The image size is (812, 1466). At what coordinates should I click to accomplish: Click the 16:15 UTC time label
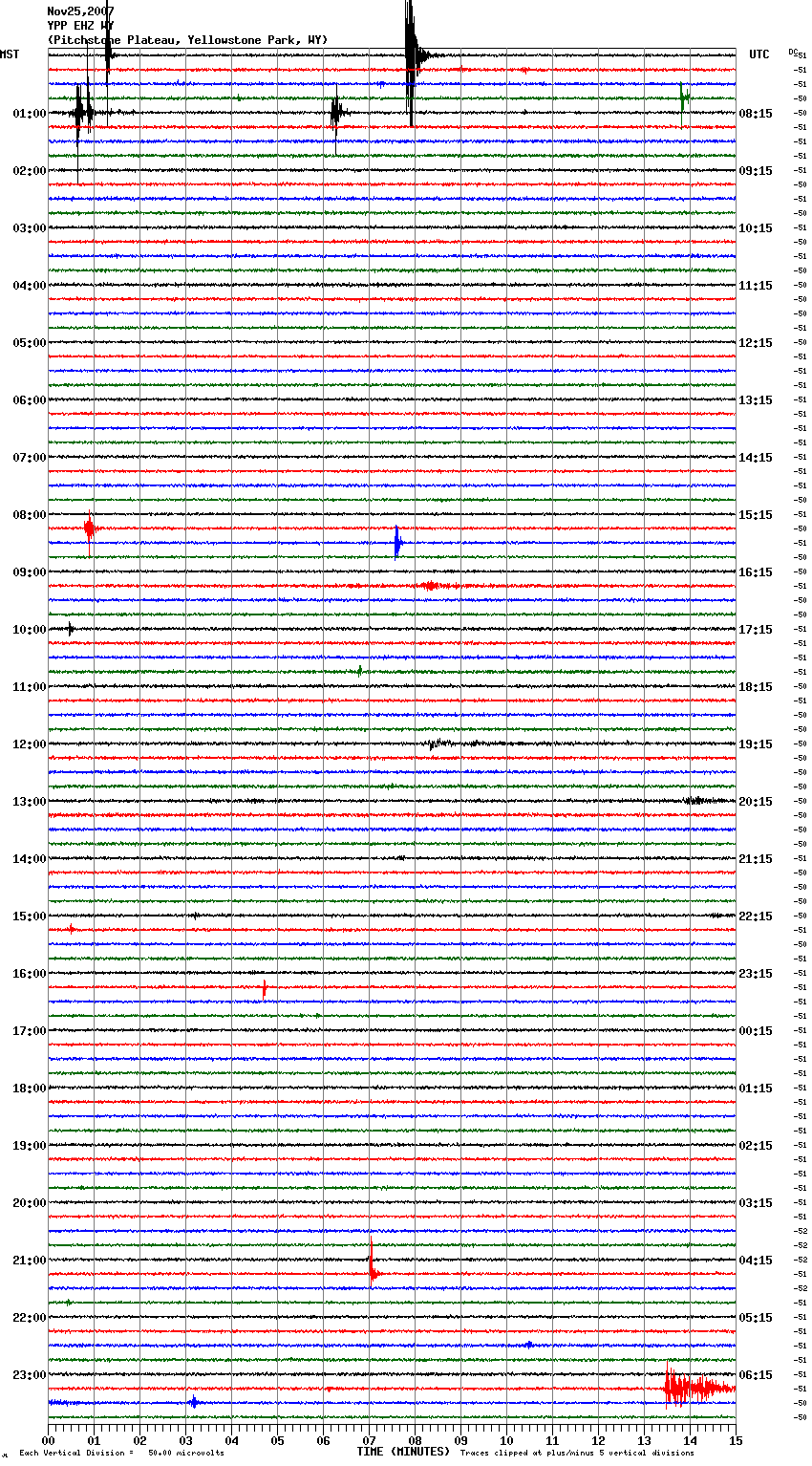point(756,572)
